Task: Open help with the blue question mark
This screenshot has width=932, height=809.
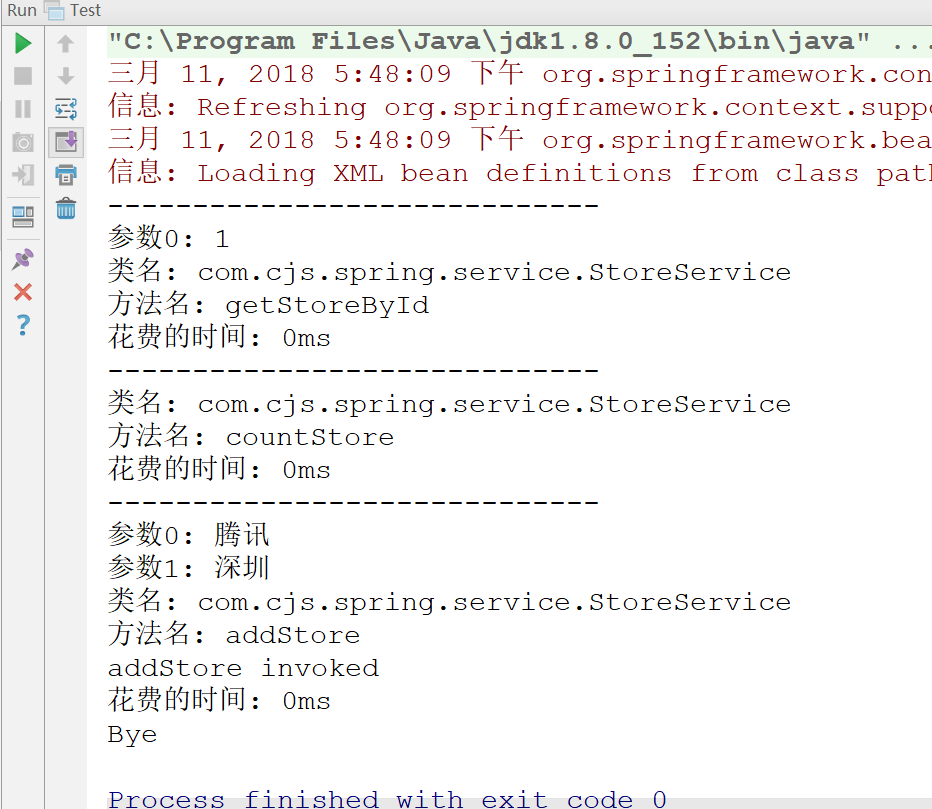Action: pos(23,325)
